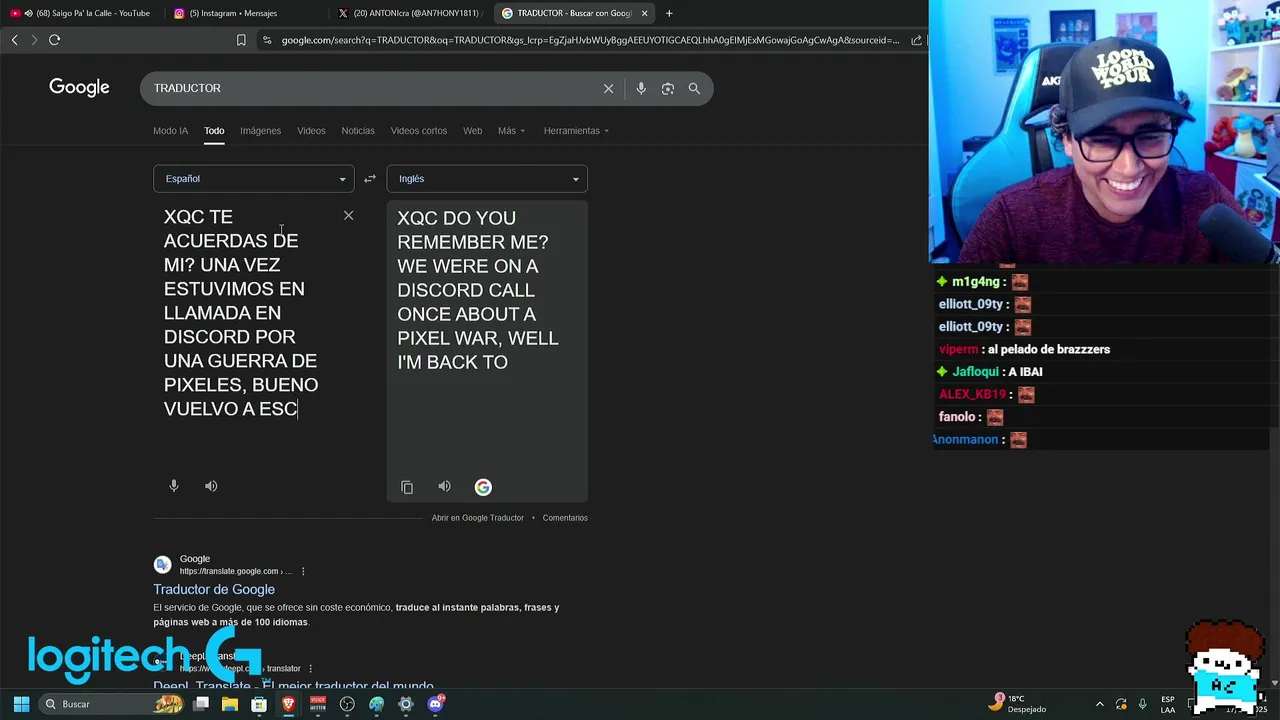Listen to the Spanish source text
Screen dimensions: 1280x720
tap(211, 486)
